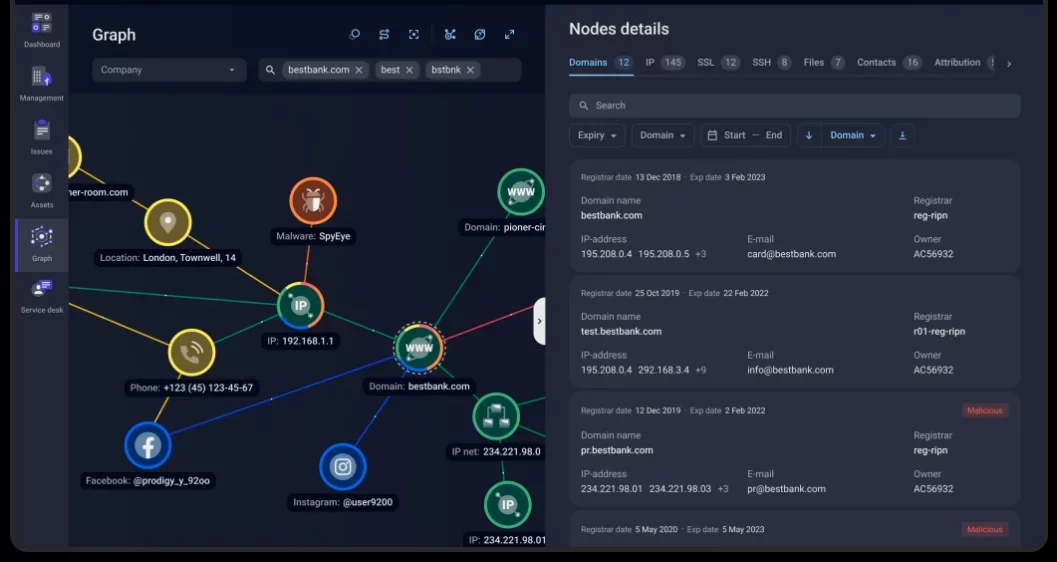Click the phone node icon in graph
Viewport: 1057px width, 562px height.
pyautogui.click(x=191, y=352)
